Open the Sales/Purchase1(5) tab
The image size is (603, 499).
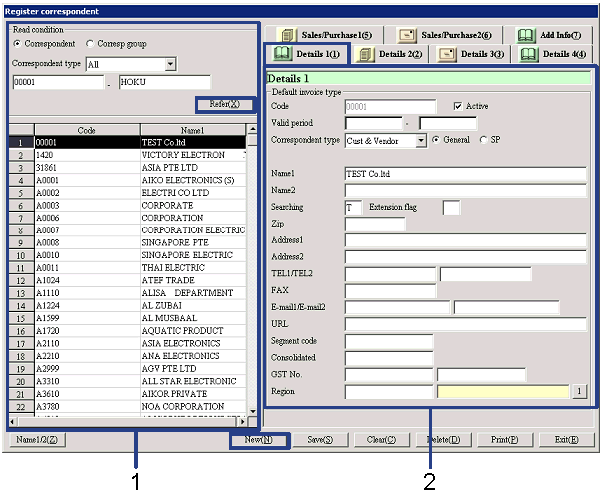click(325, 35)
